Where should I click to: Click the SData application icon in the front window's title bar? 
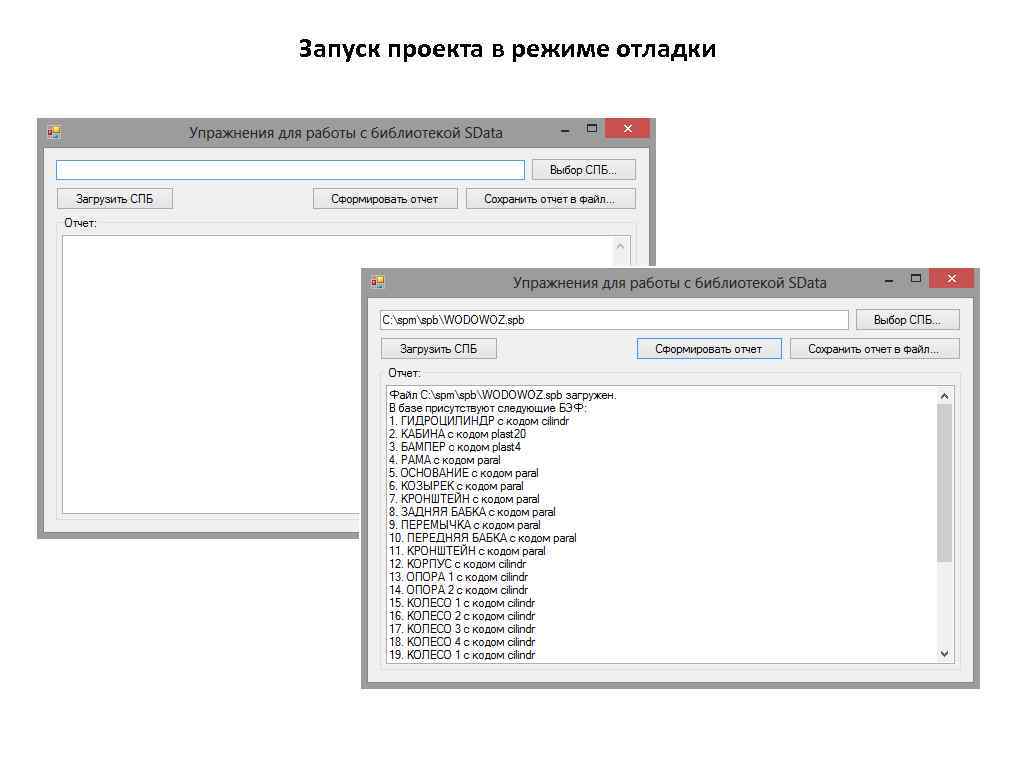pos(377,282)
